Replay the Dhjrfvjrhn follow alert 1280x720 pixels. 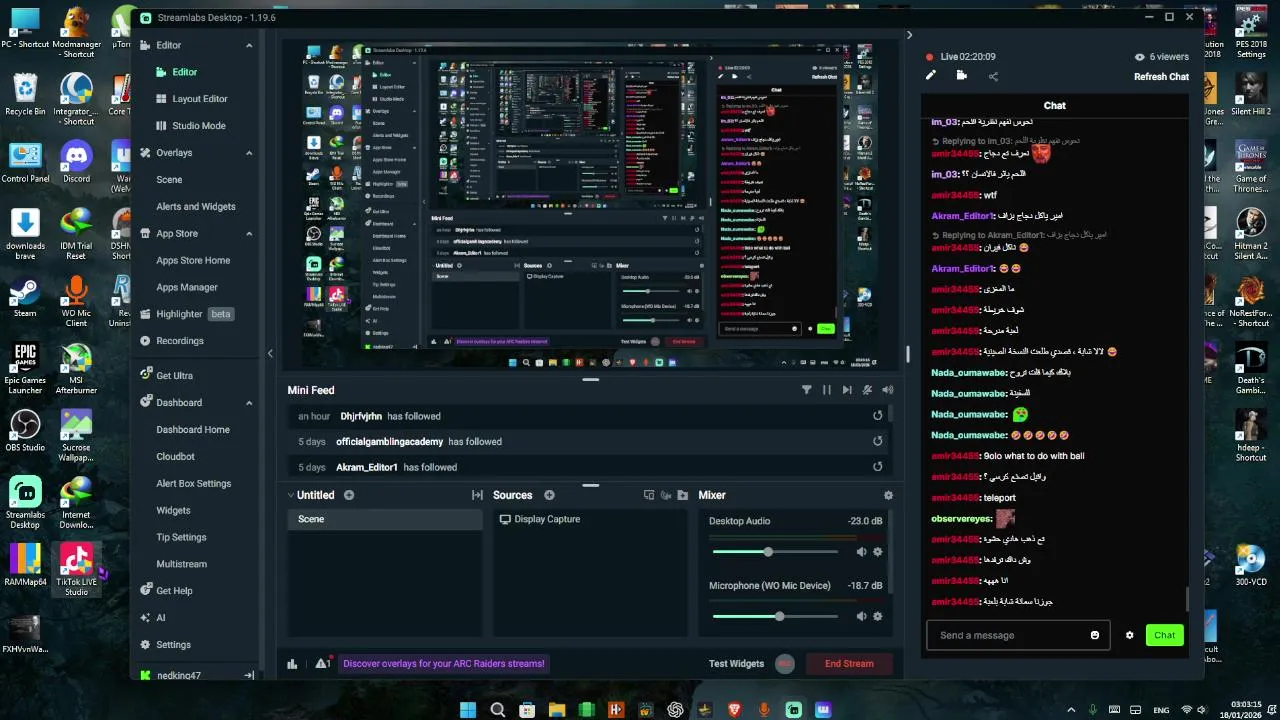point(877,416)
